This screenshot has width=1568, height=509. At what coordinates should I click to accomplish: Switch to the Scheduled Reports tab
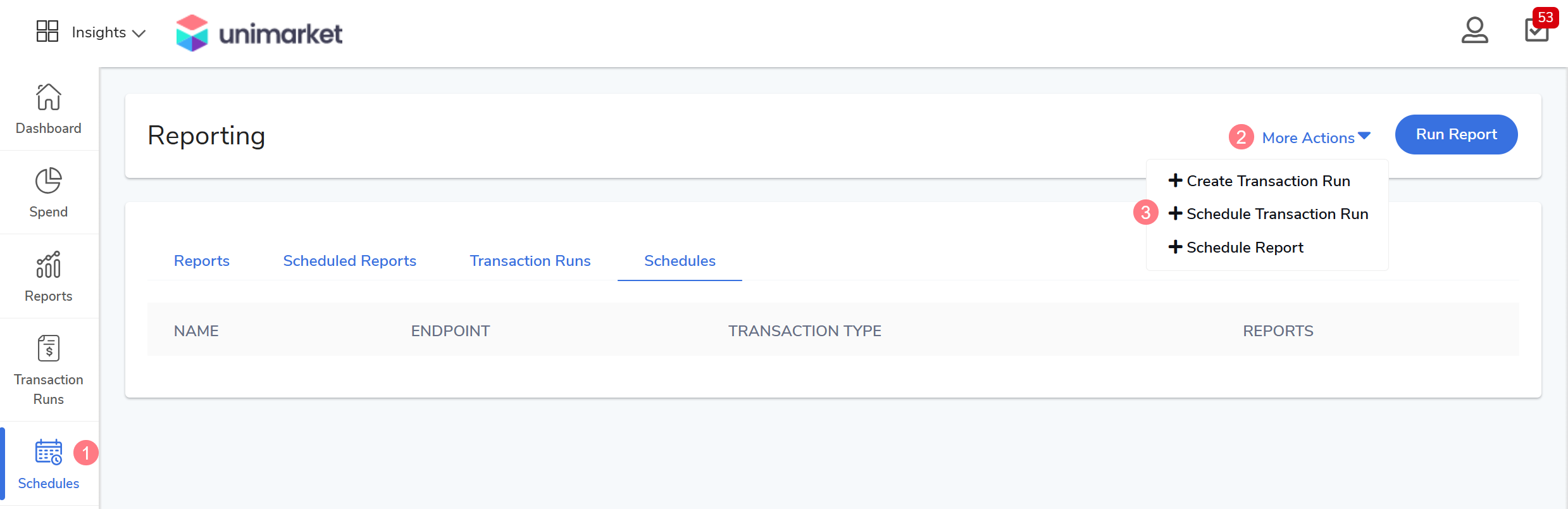pyautogui.click(x=349, y=261)
